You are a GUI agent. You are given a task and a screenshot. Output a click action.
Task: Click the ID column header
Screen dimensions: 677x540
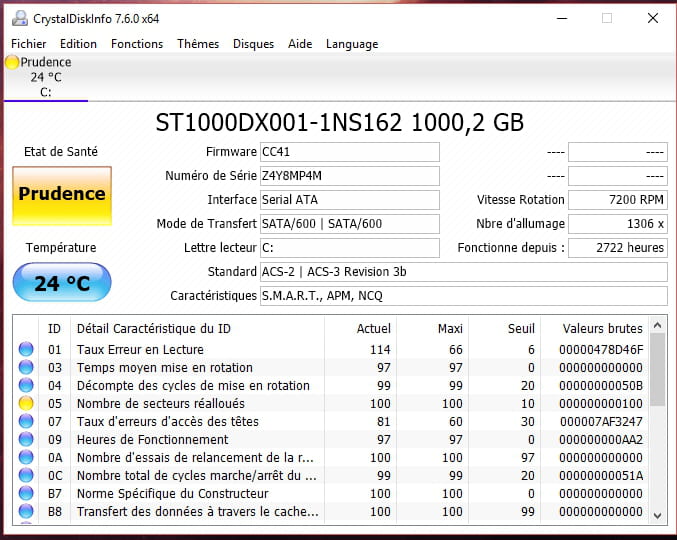tap(54, 329)
